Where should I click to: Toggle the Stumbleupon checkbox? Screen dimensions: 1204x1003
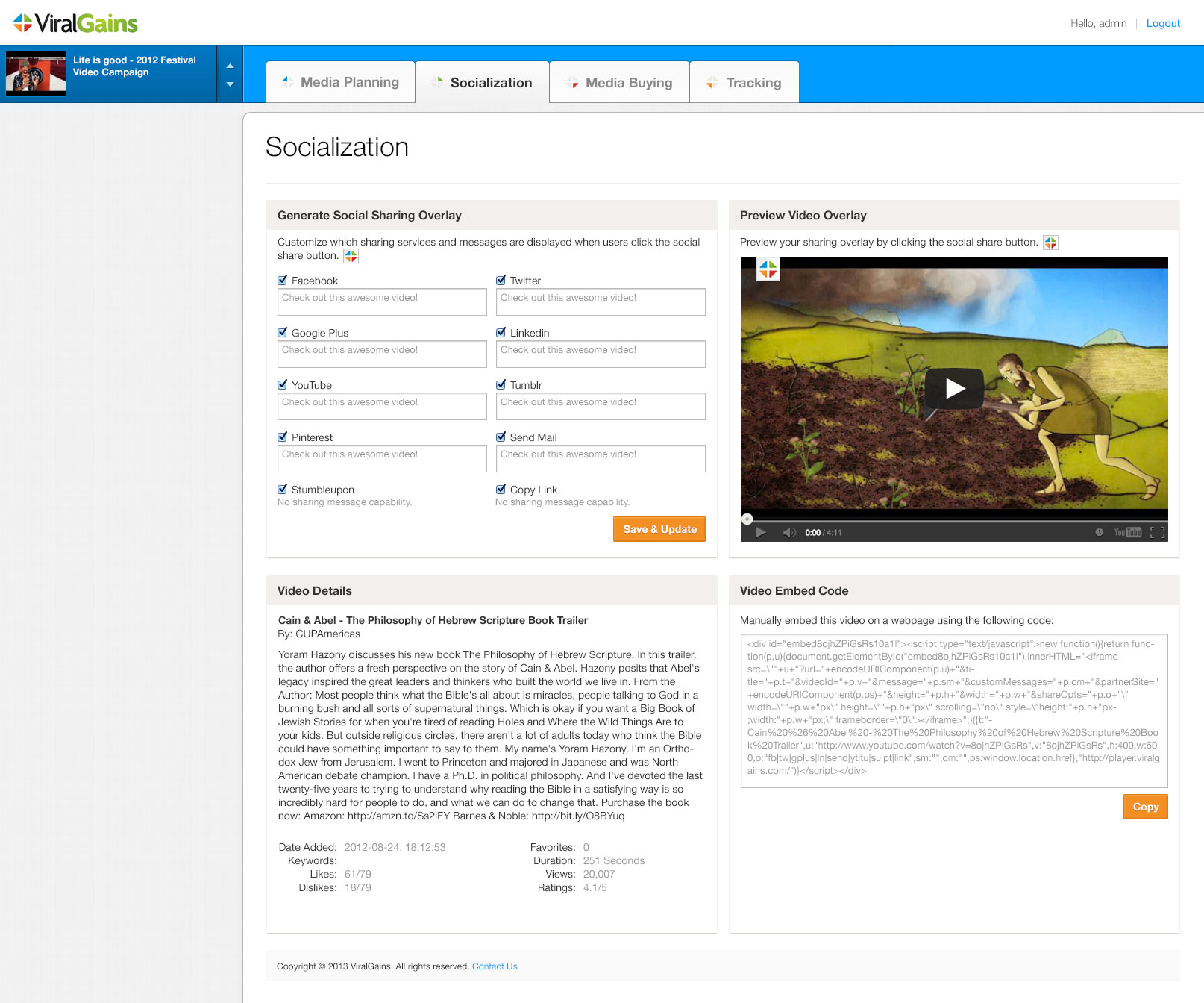point(283,490)
